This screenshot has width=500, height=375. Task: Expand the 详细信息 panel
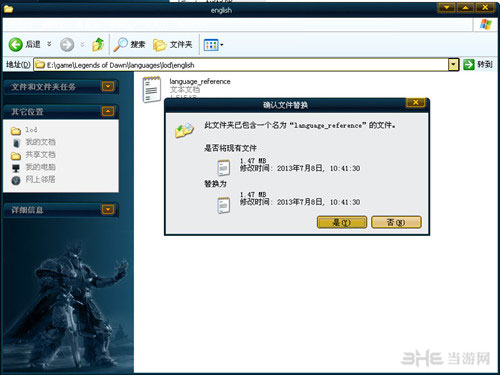(108, 209)
